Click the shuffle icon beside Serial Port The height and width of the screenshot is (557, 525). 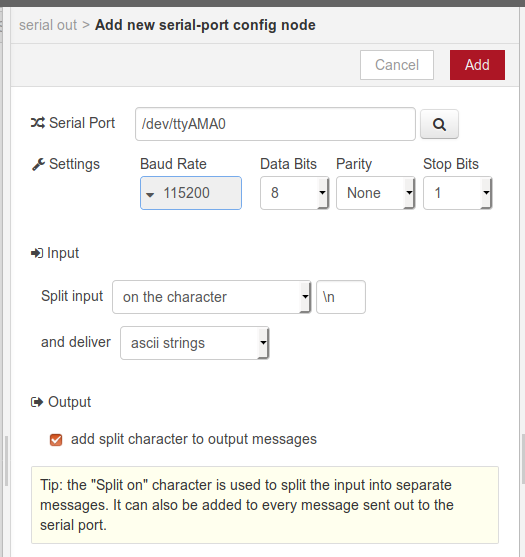pyautogui.click(x=38, y=123)
